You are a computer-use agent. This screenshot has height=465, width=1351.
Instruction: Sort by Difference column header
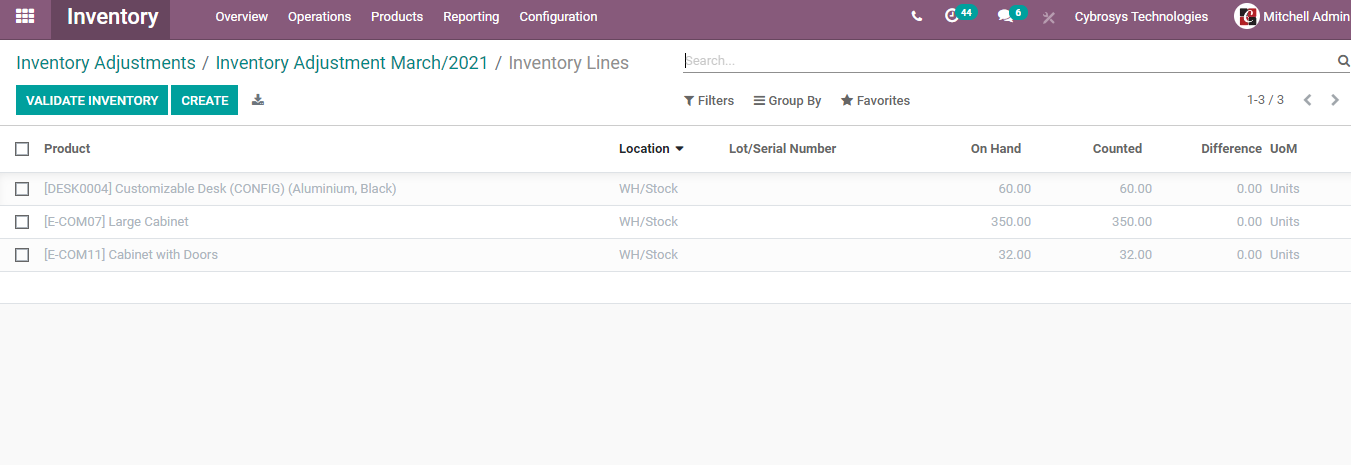tap(1231, 149)
